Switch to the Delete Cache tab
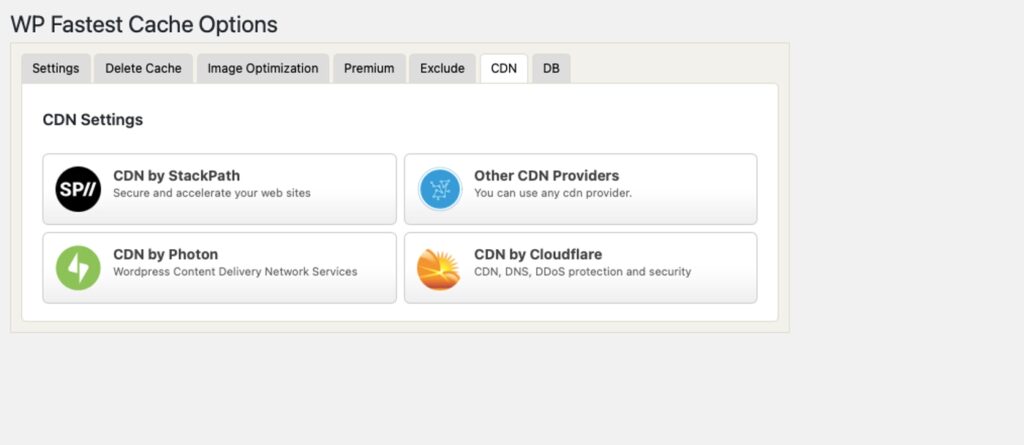Screen dimensions: 1024x445 [143, 68]
